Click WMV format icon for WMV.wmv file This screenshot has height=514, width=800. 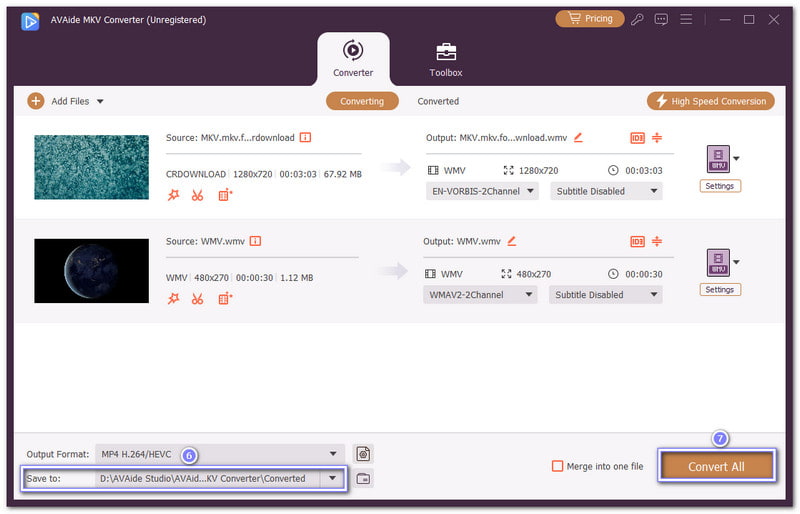(718, 262)
